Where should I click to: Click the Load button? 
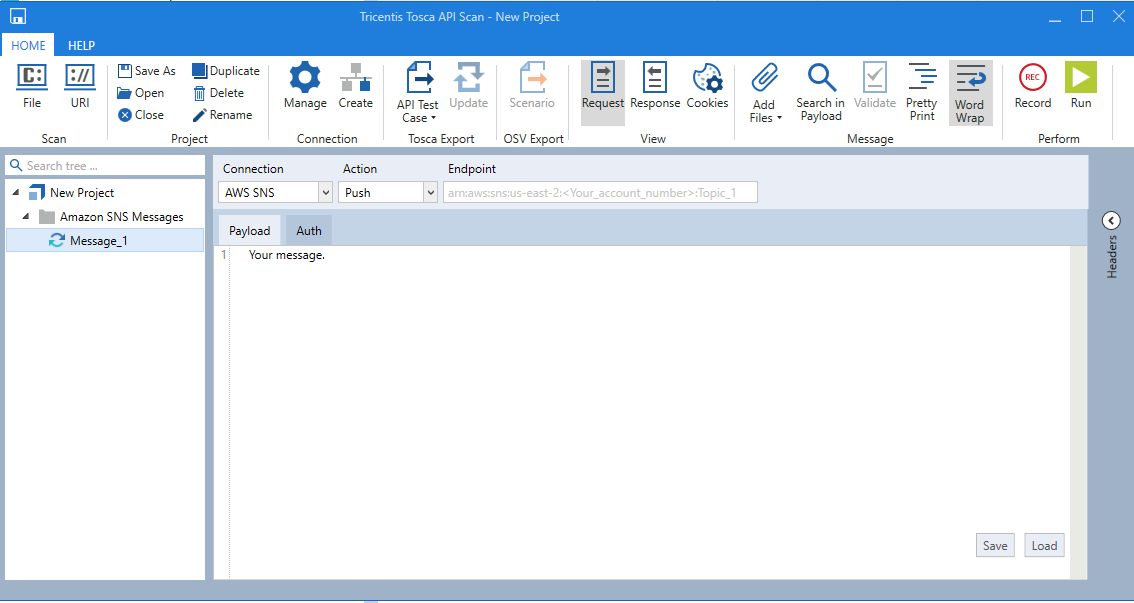(x=1044, y=546)
